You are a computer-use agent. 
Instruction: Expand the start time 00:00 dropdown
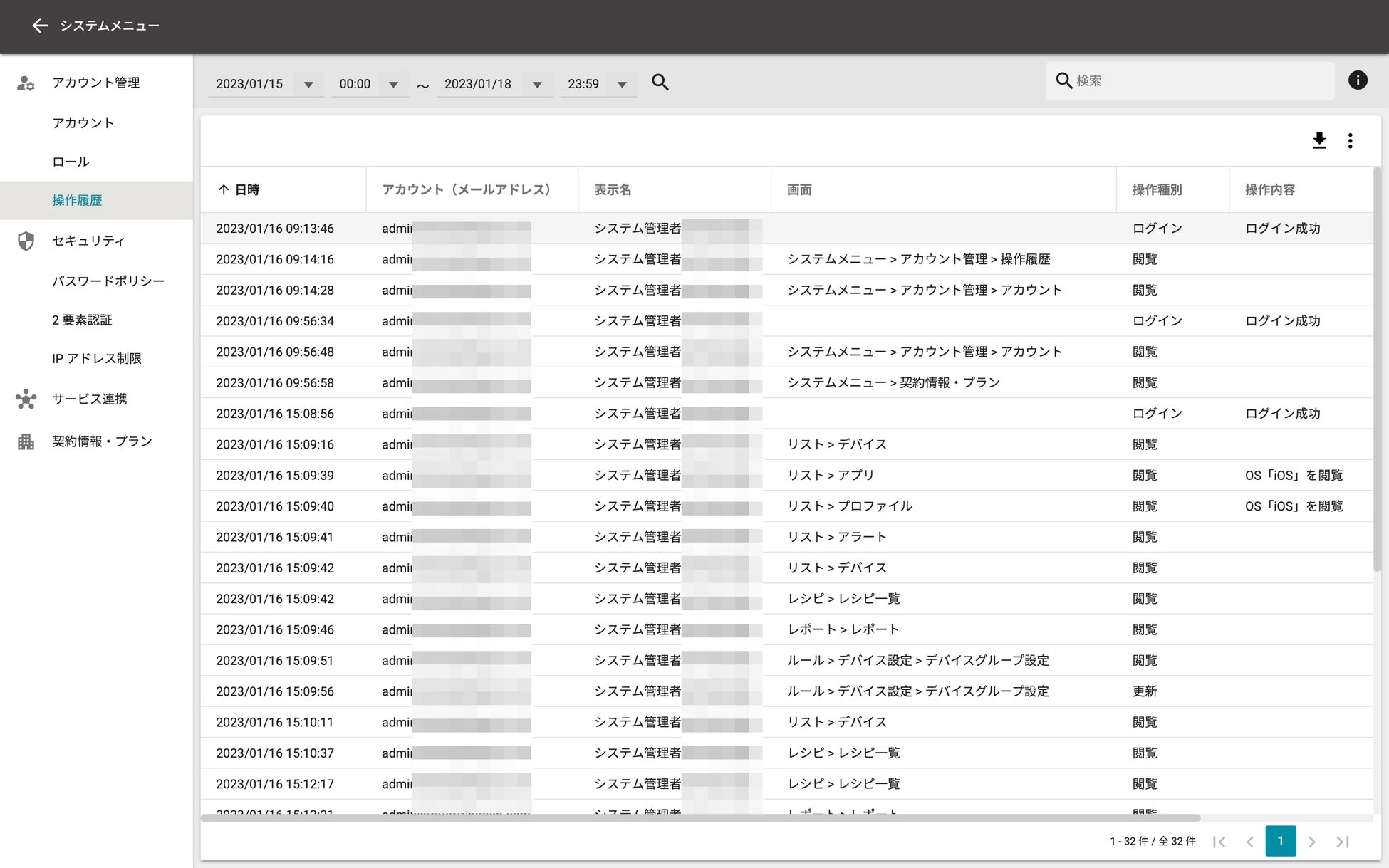[x=393, y=84]
